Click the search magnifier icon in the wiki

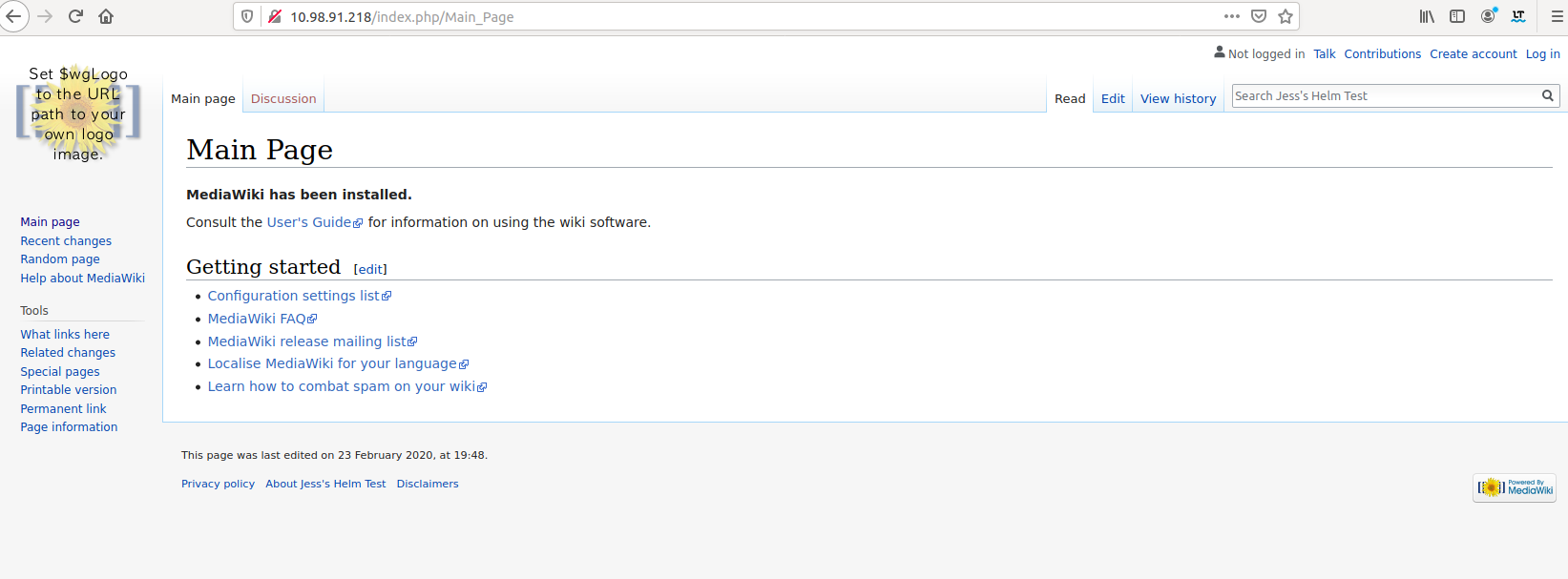[x=1548, y=95]
